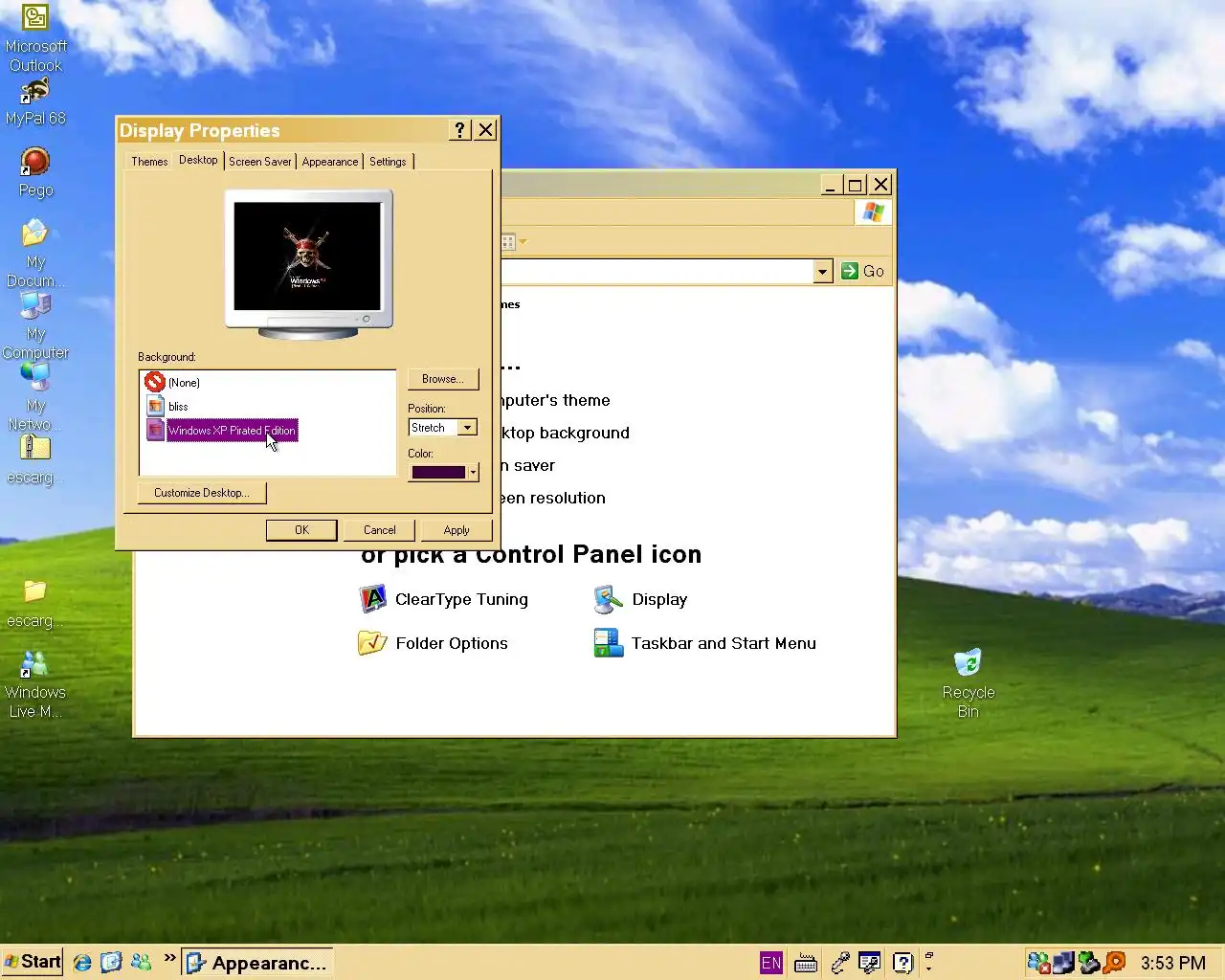Switch to the Settings tab

pos(388,162)
